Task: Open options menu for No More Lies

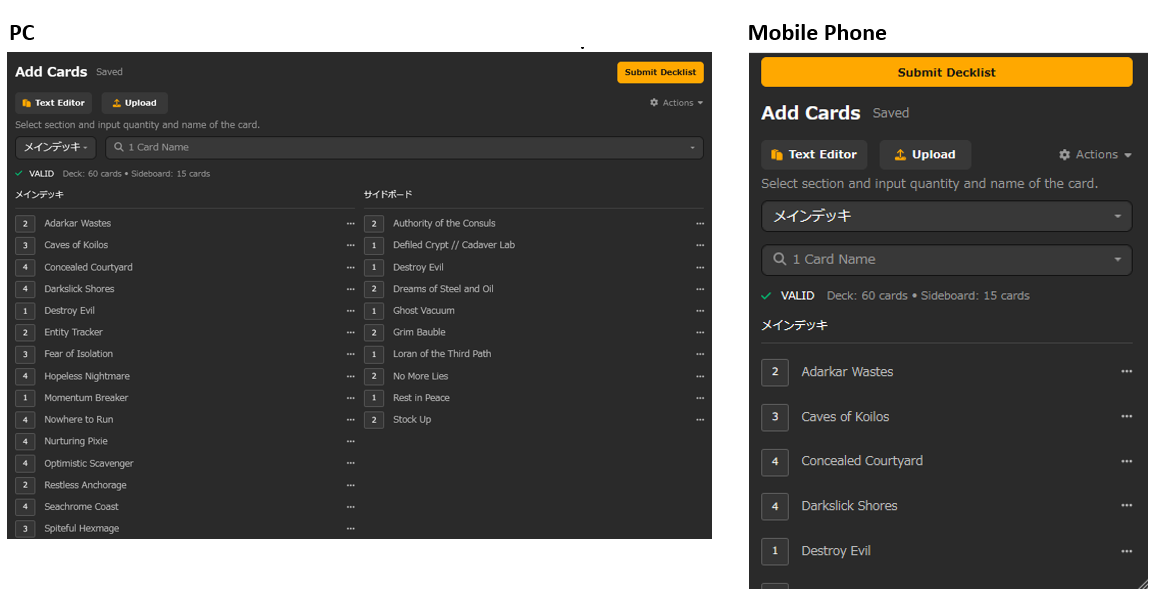Action: coord(700,376)
